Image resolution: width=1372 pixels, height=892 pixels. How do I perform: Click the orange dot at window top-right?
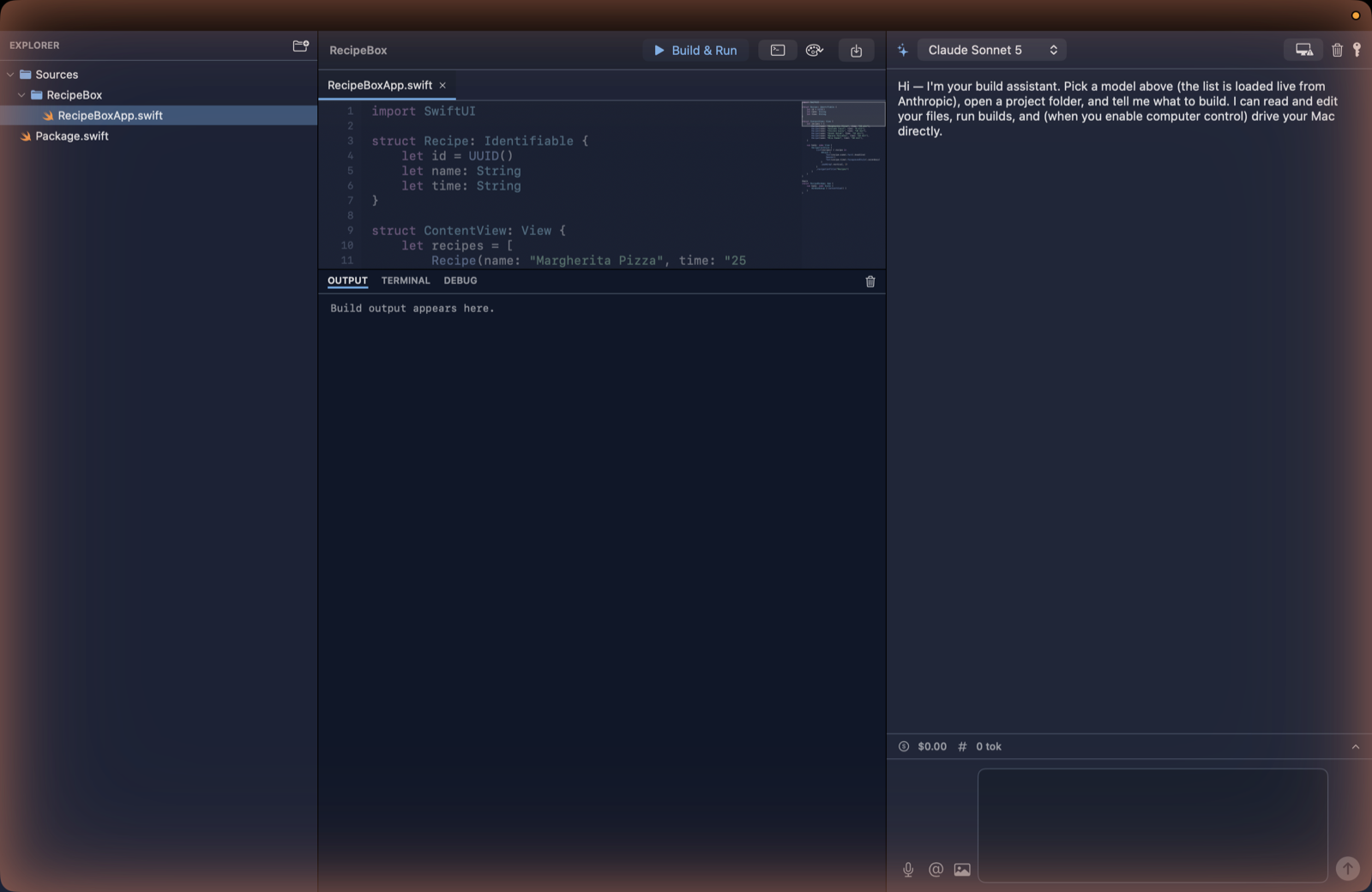click(x=1356, y=15)
